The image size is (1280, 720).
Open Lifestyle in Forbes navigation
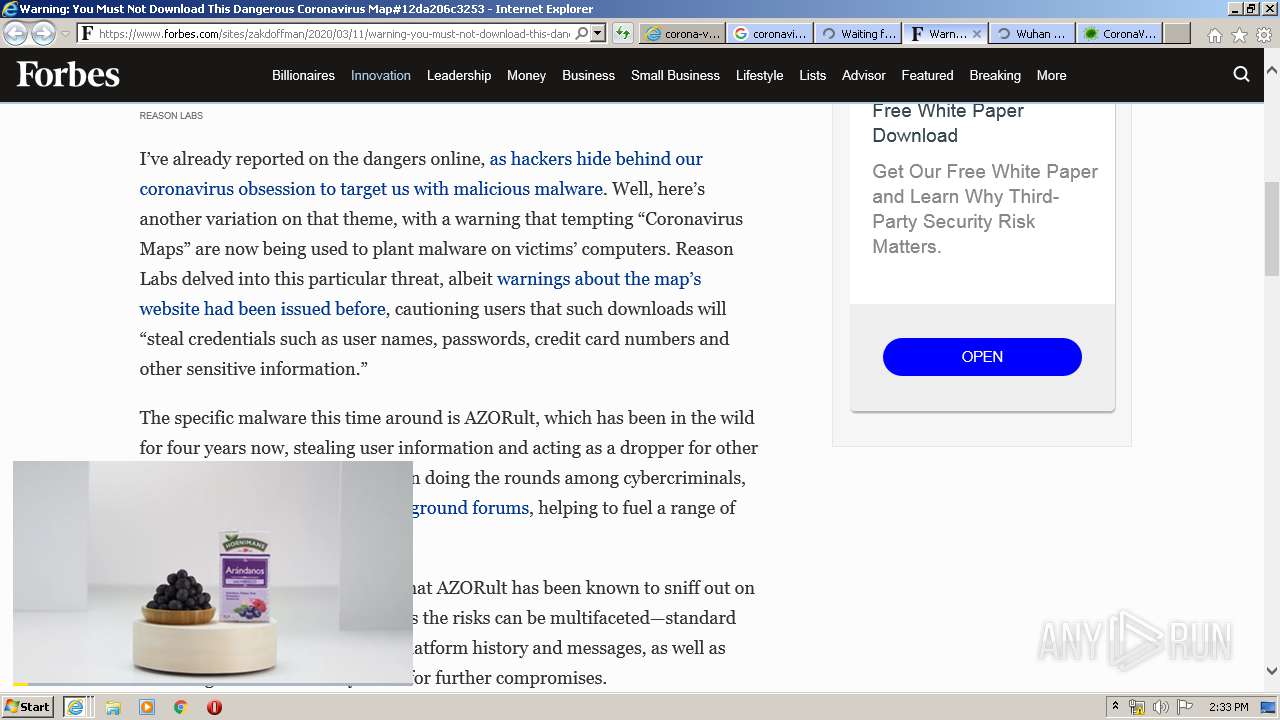[x=759, y=75]
